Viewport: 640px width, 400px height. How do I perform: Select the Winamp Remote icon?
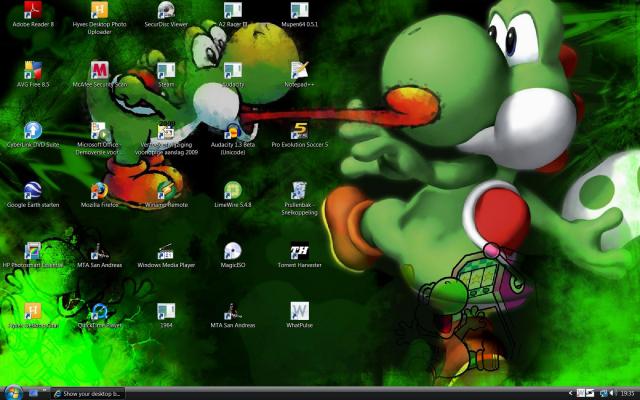click(166, 191)
